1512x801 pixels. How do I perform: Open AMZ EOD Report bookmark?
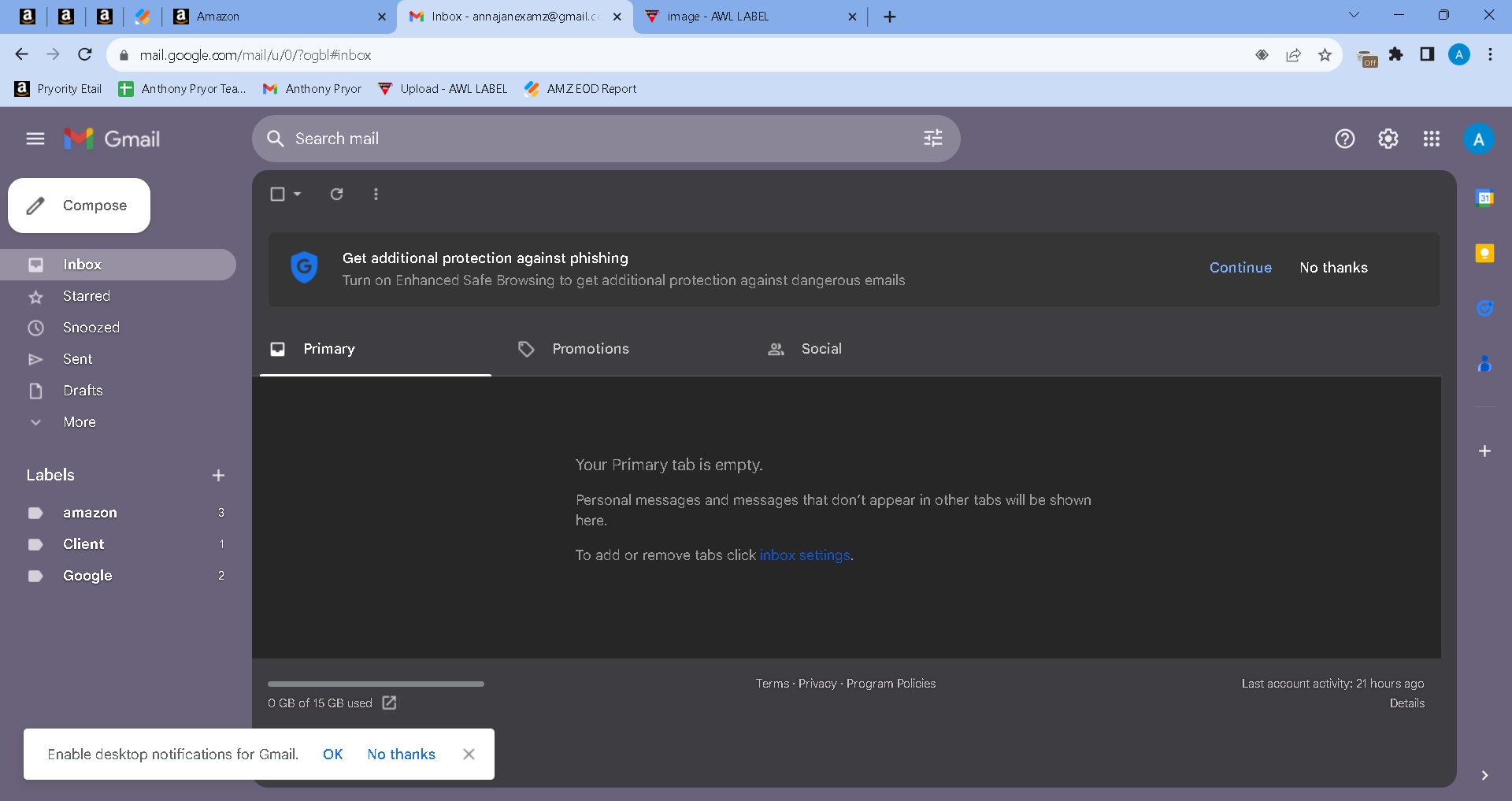point(580,89)
